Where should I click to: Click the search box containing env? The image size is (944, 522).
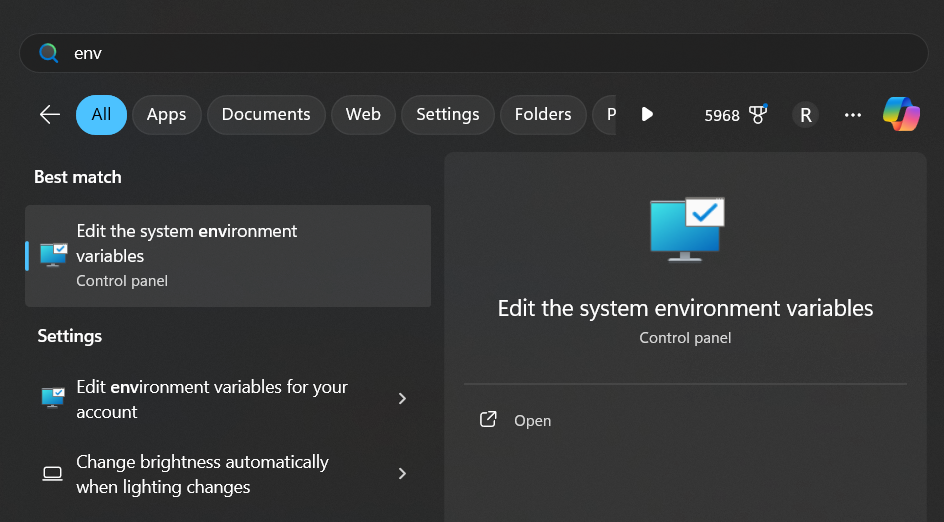(473, 53)
